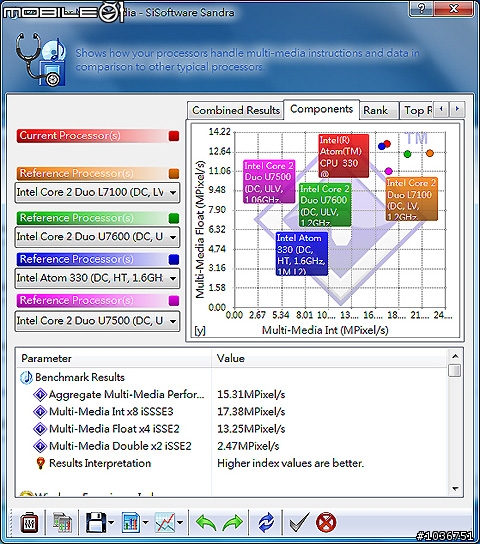The image size is (480, 544).
Task: Click the green back arrow
Action: [206, 523]
